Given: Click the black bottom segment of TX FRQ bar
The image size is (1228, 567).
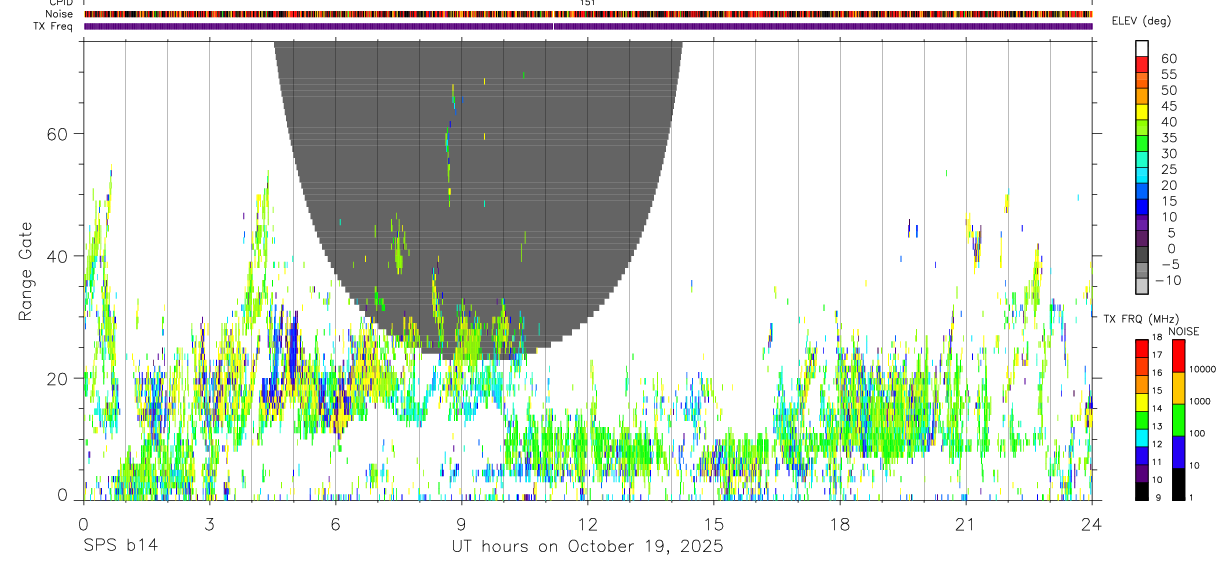Looking at the screenshot, I should (x=1142, y=492).
